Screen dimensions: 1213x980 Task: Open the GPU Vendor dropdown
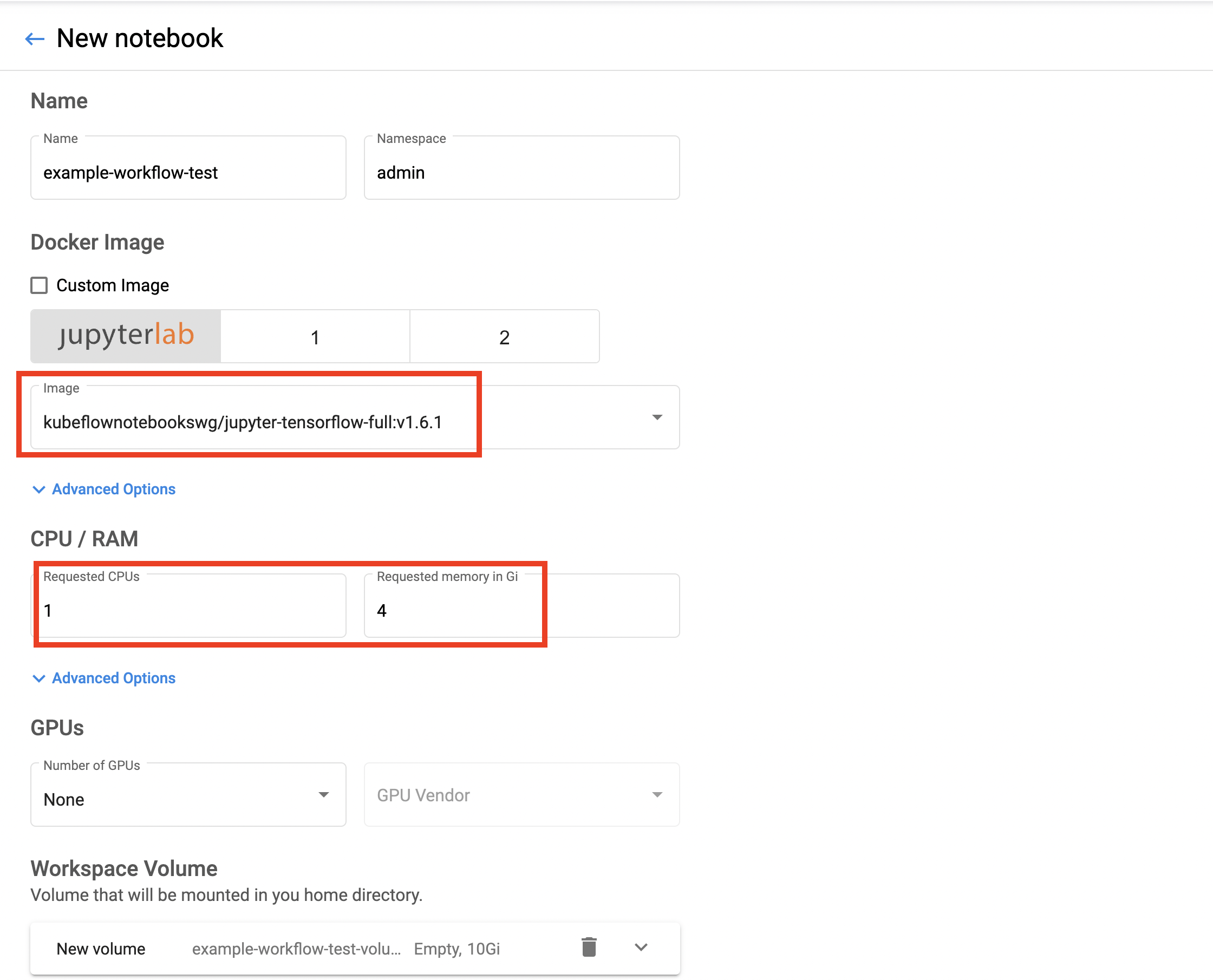click(x=521, y=795)
